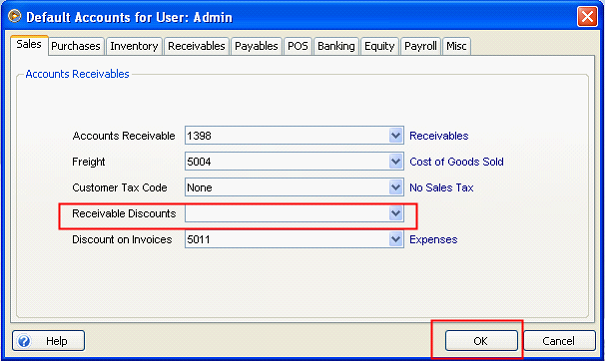606x362 pixels.
Task: Go to the Equity tab
Action: pos(380,46)
